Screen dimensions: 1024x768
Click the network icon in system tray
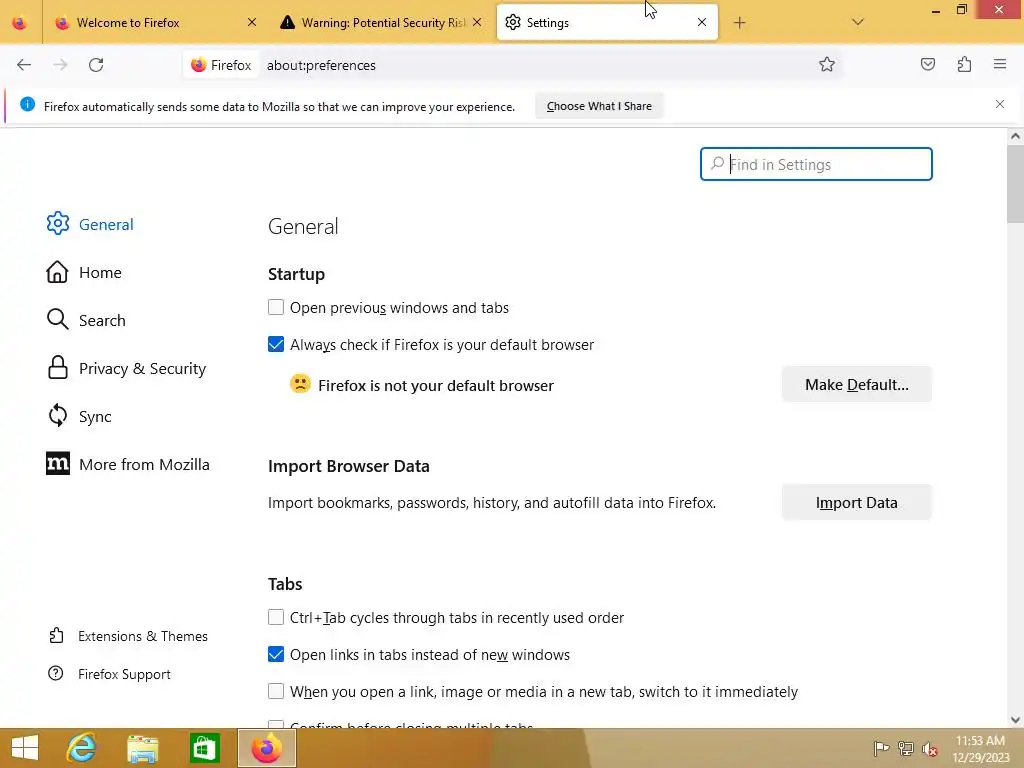pos(906,748)
